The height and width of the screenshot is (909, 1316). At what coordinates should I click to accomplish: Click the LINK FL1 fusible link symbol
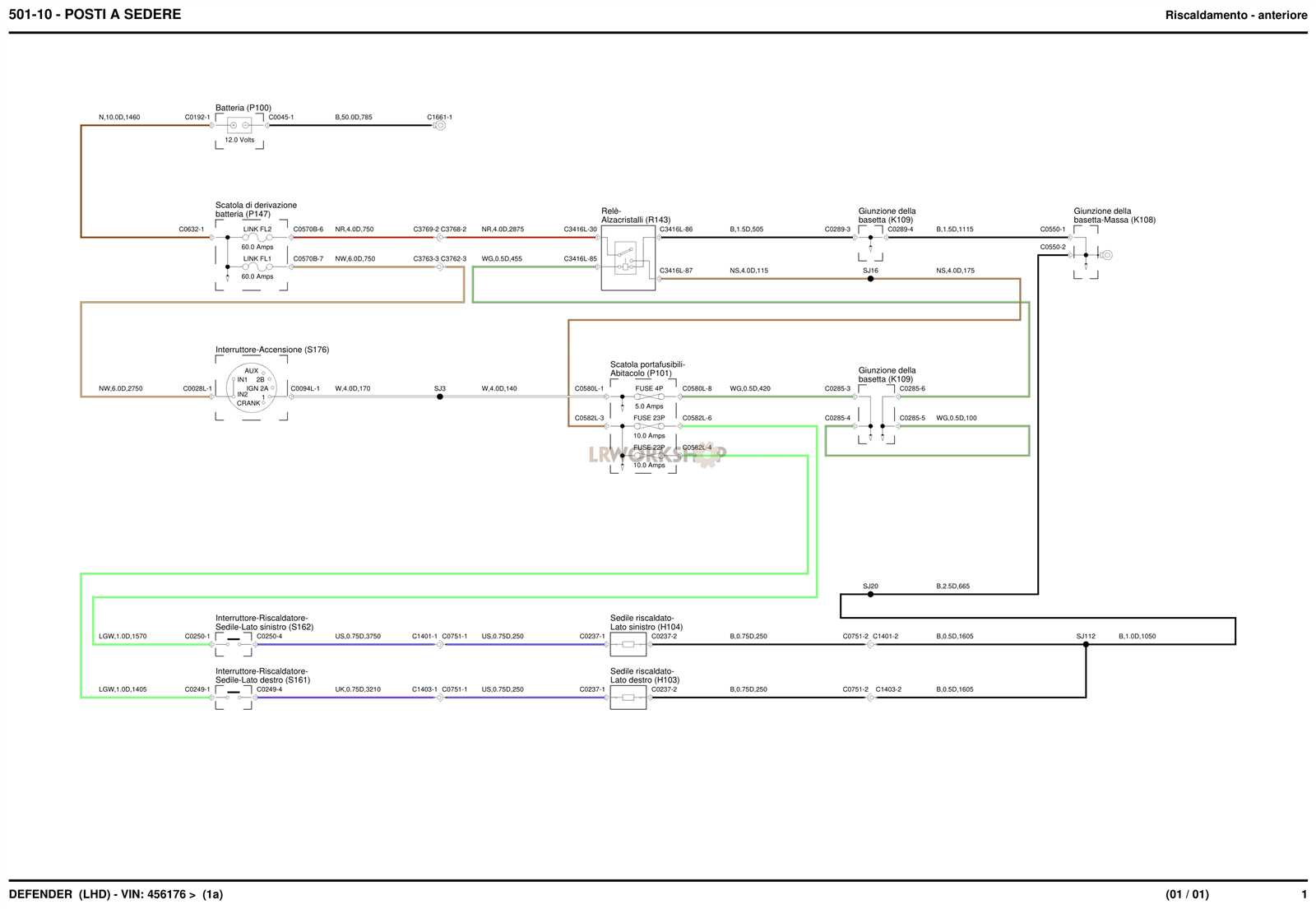click(257, 267)
